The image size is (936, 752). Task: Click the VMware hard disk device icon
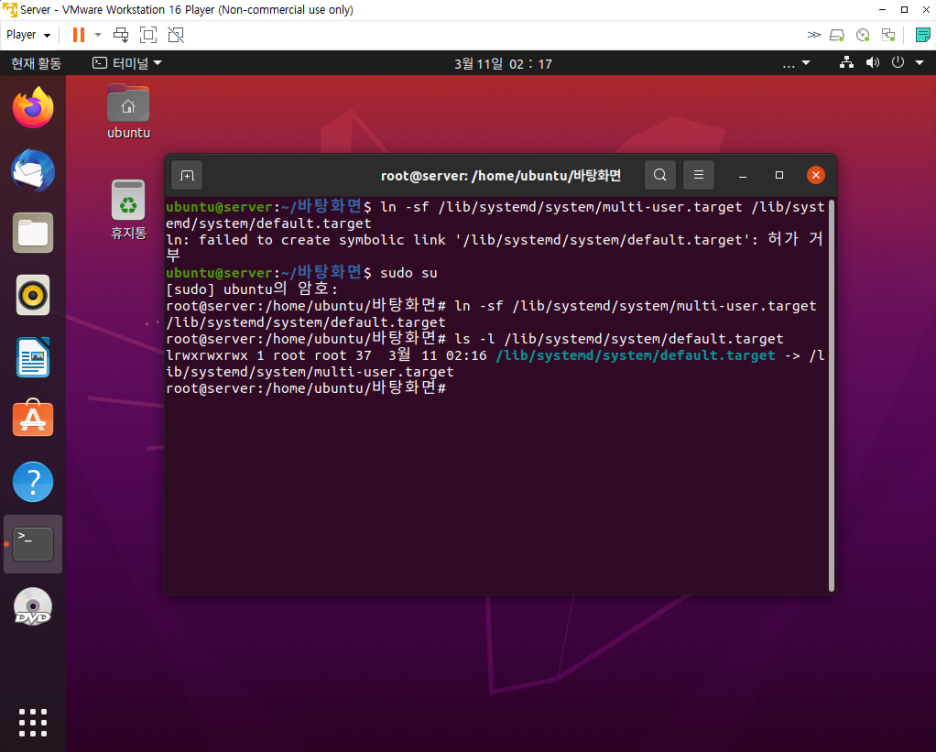837,35
